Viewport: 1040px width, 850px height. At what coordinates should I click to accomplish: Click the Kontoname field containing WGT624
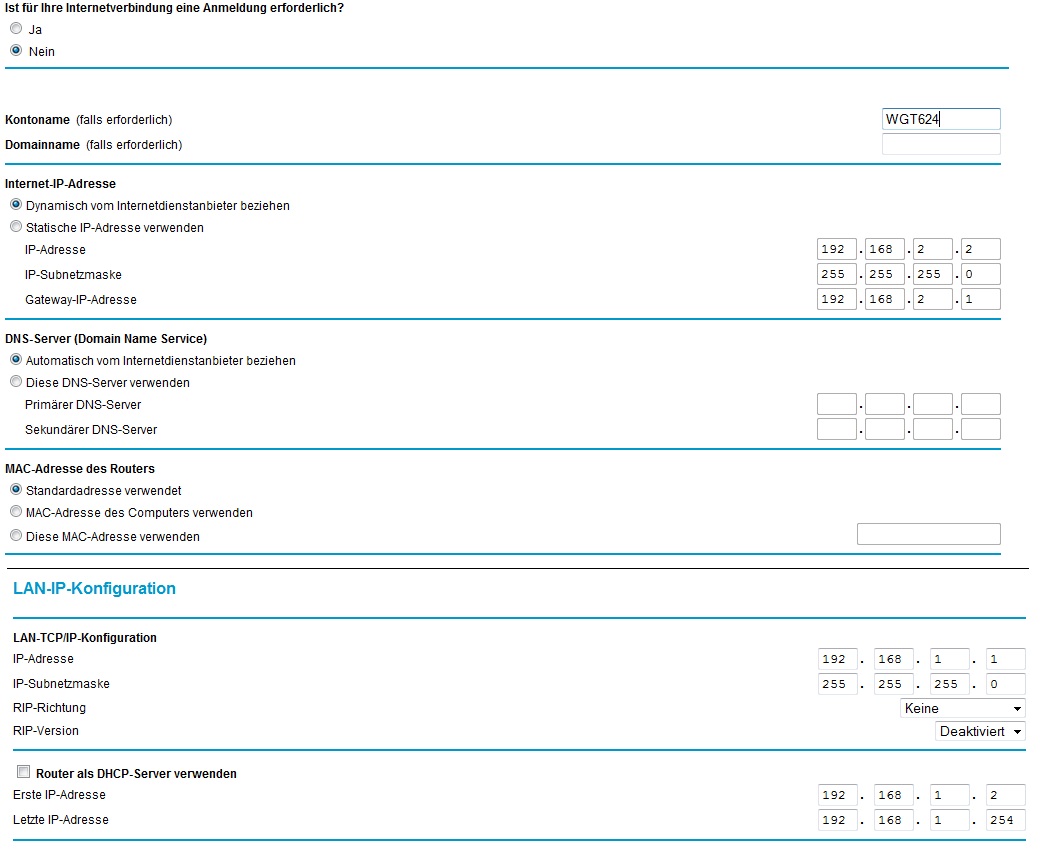click(x=941, y=119)
